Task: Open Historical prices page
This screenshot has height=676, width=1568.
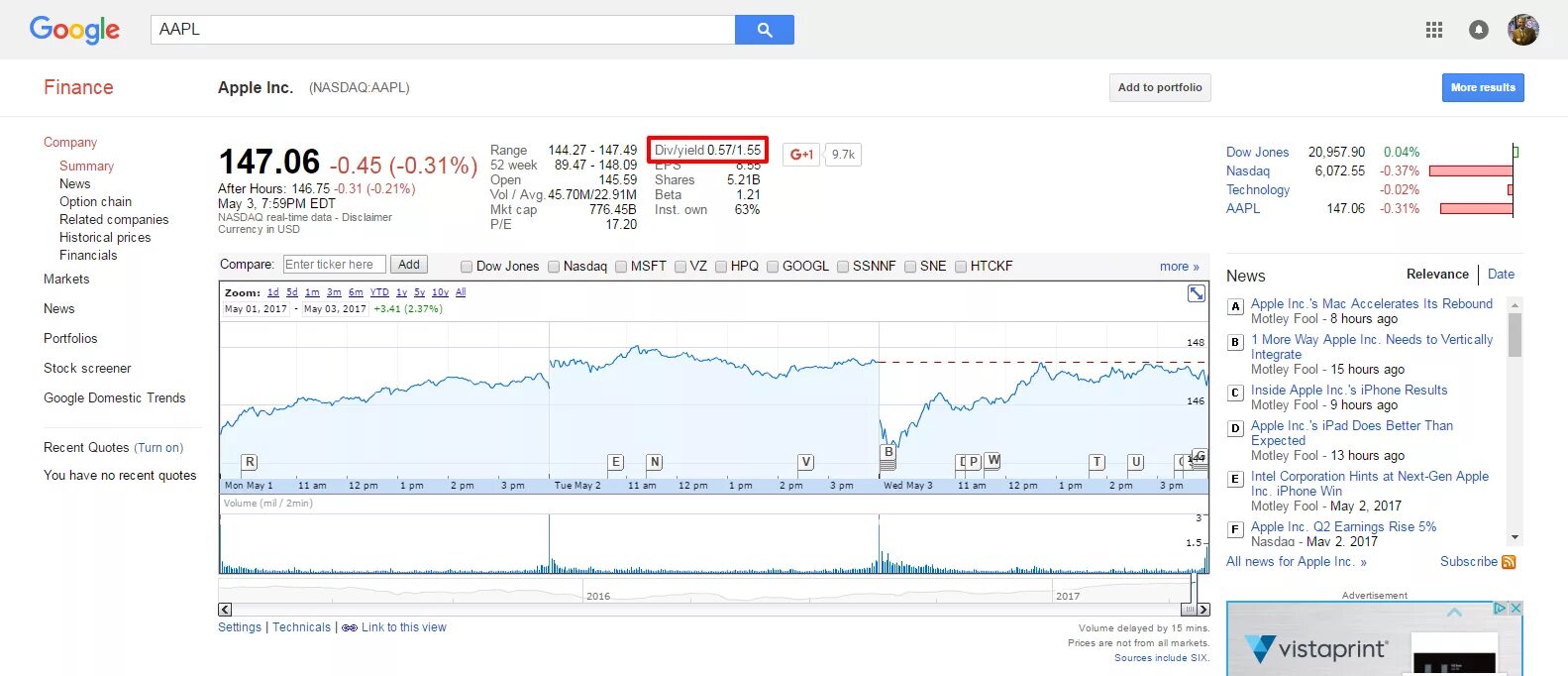Action: click(105, 238)
